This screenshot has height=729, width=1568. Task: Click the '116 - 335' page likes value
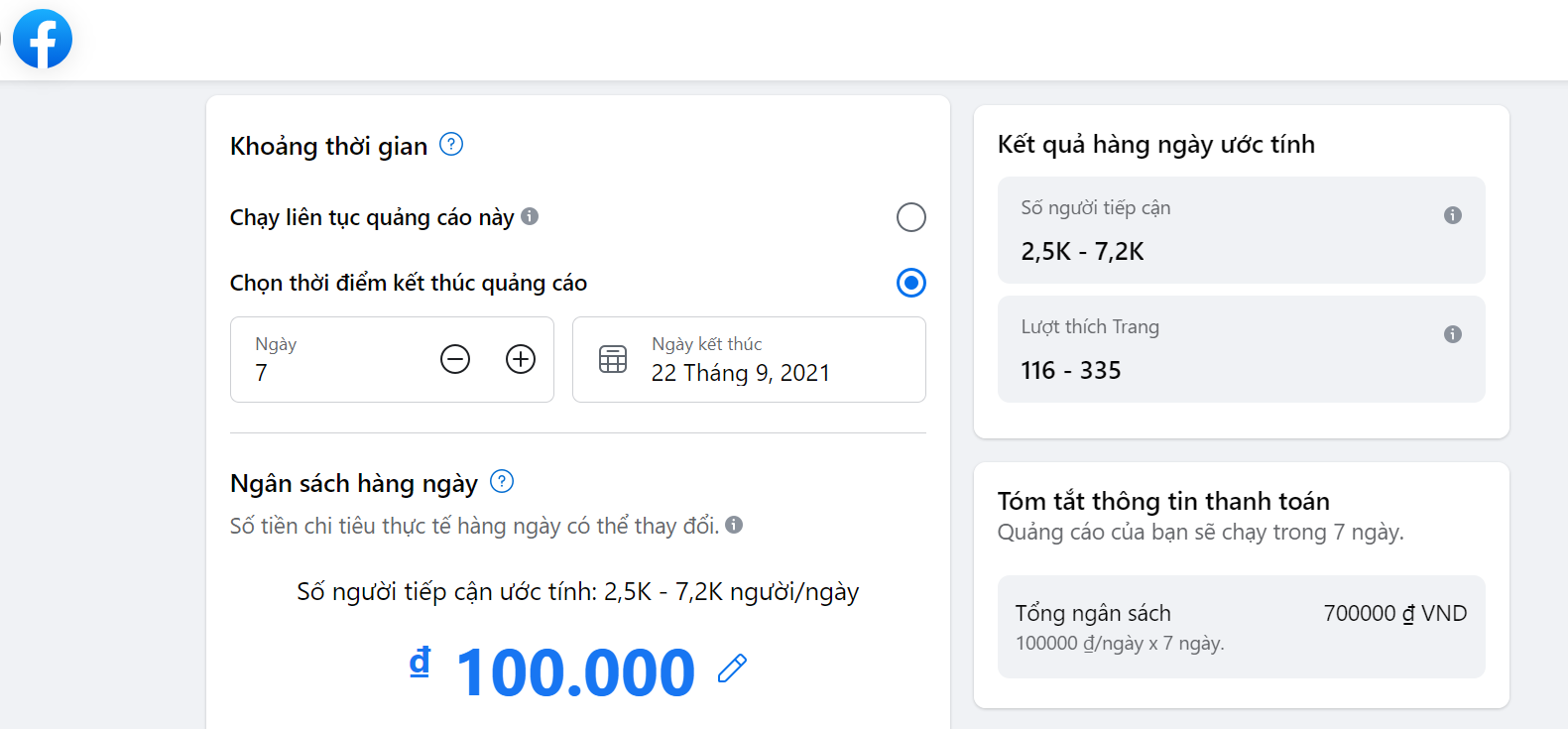pos(1071,371)
